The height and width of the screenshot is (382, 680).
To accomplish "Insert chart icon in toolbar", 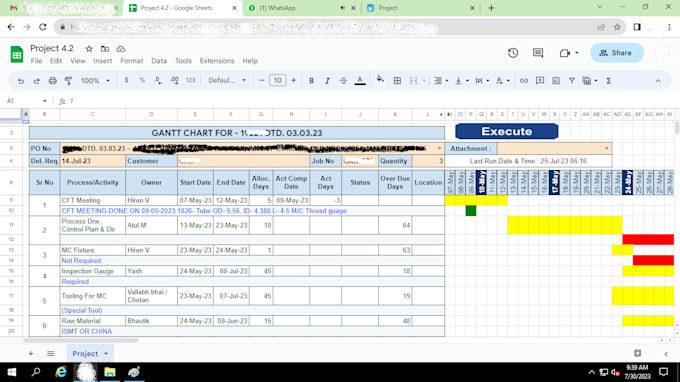I will coord(556,81).
